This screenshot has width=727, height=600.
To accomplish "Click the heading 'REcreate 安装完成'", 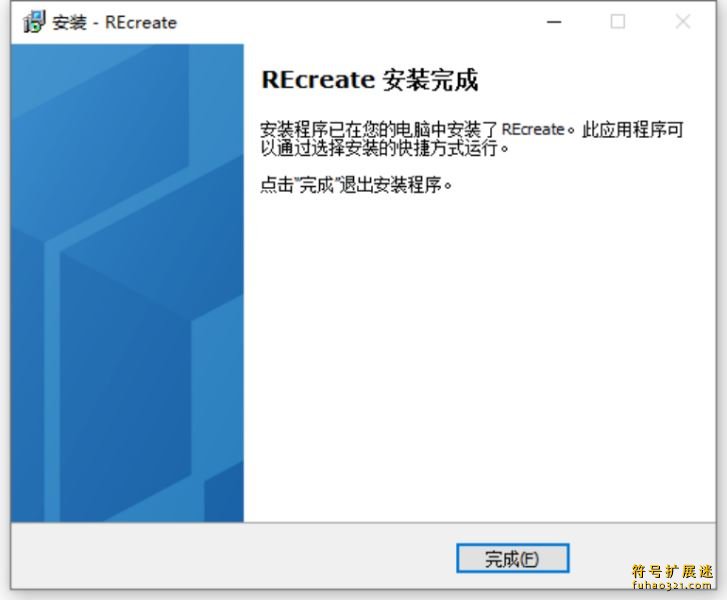I will click(370, 80).
